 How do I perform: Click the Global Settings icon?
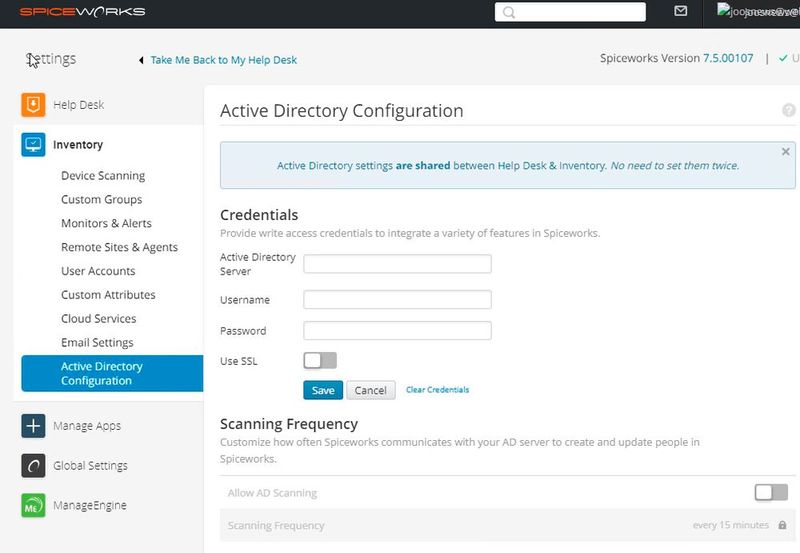point(33,465)
